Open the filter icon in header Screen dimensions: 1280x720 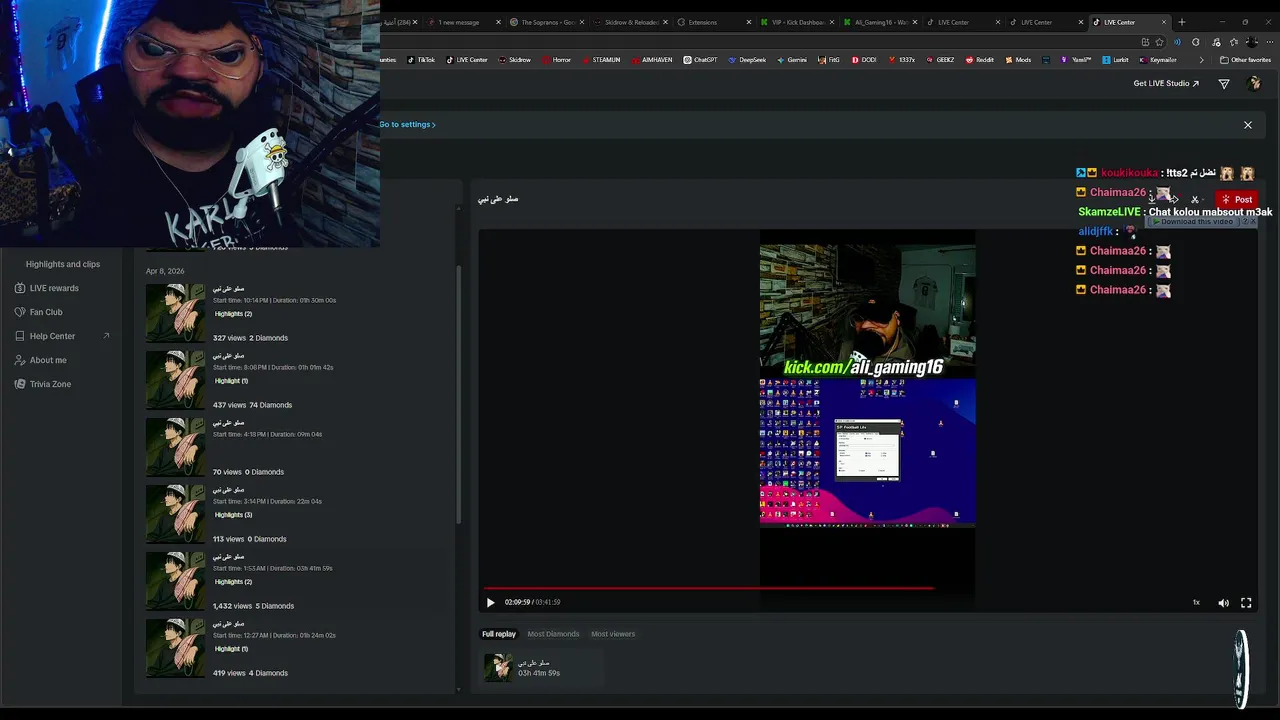tap(1224, 84)
